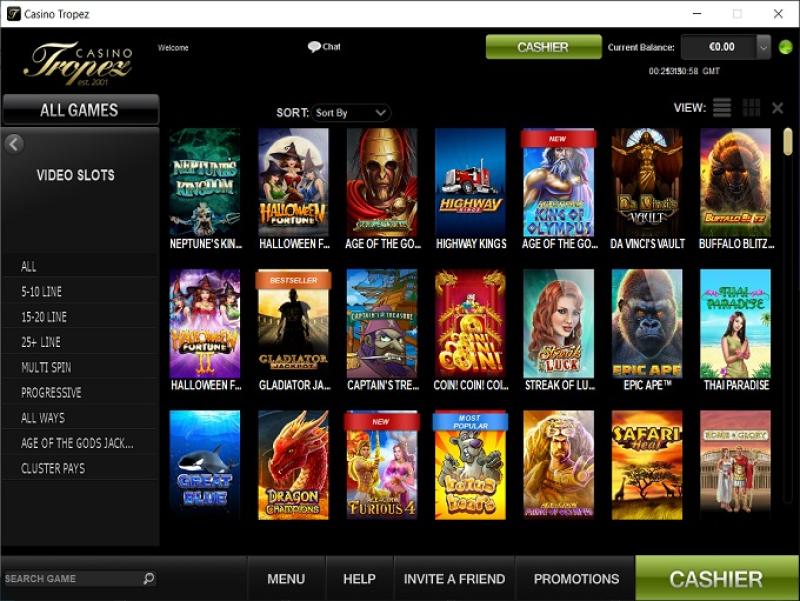
Task: Click the top green Cashier button
Action: pos(543,47)
